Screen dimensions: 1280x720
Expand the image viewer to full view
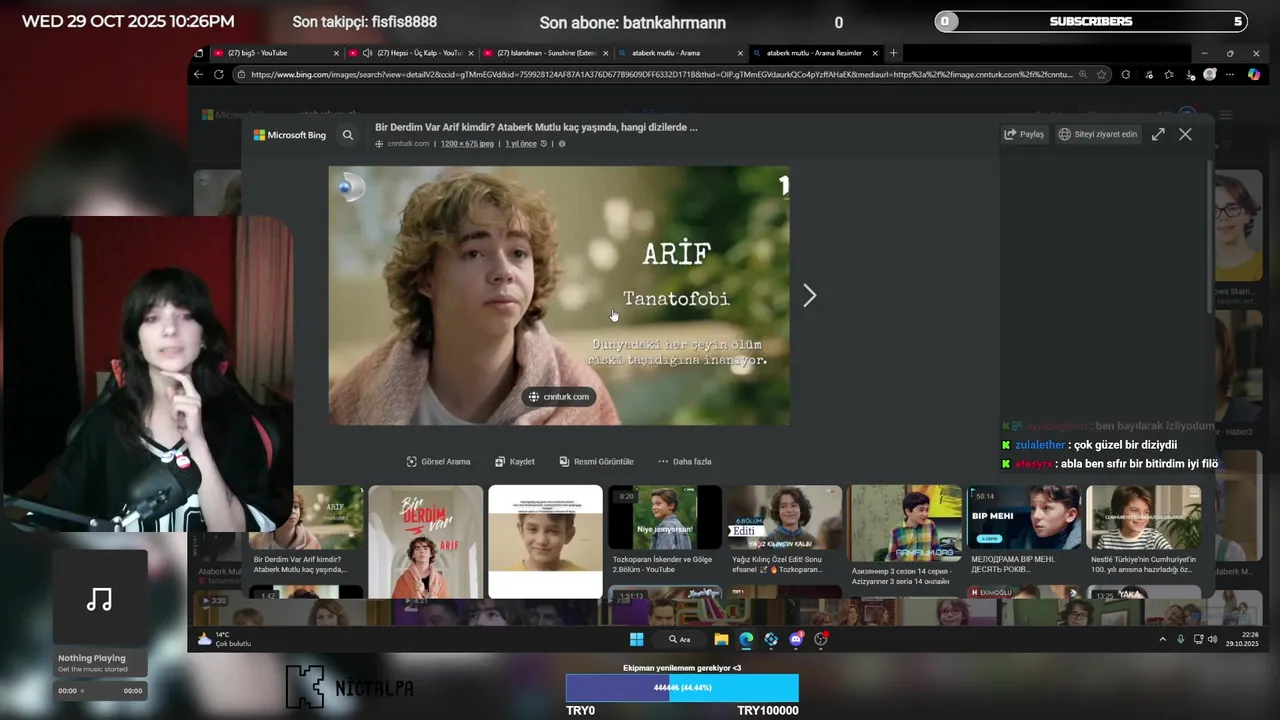point(1158,134)
